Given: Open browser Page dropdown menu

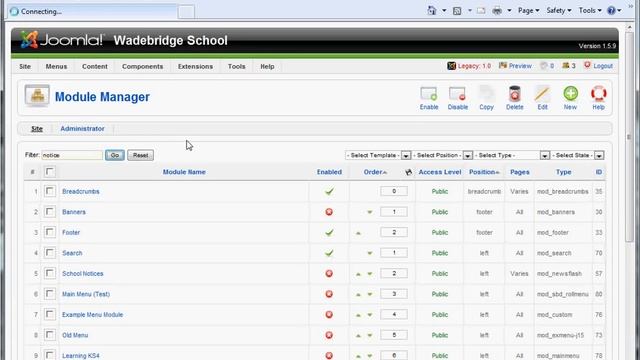Looking at the screenshot, I should (x=529, y=11).
